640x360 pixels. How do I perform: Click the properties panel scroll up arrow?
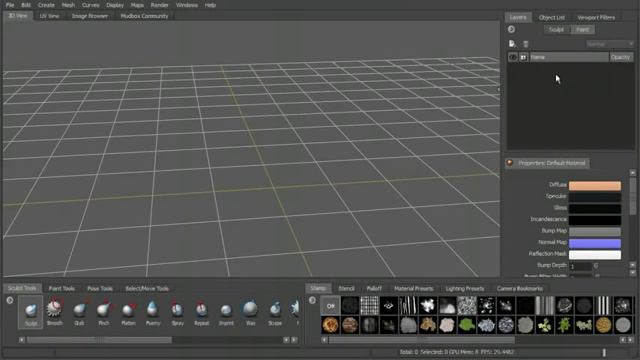(x=633, y=173)
